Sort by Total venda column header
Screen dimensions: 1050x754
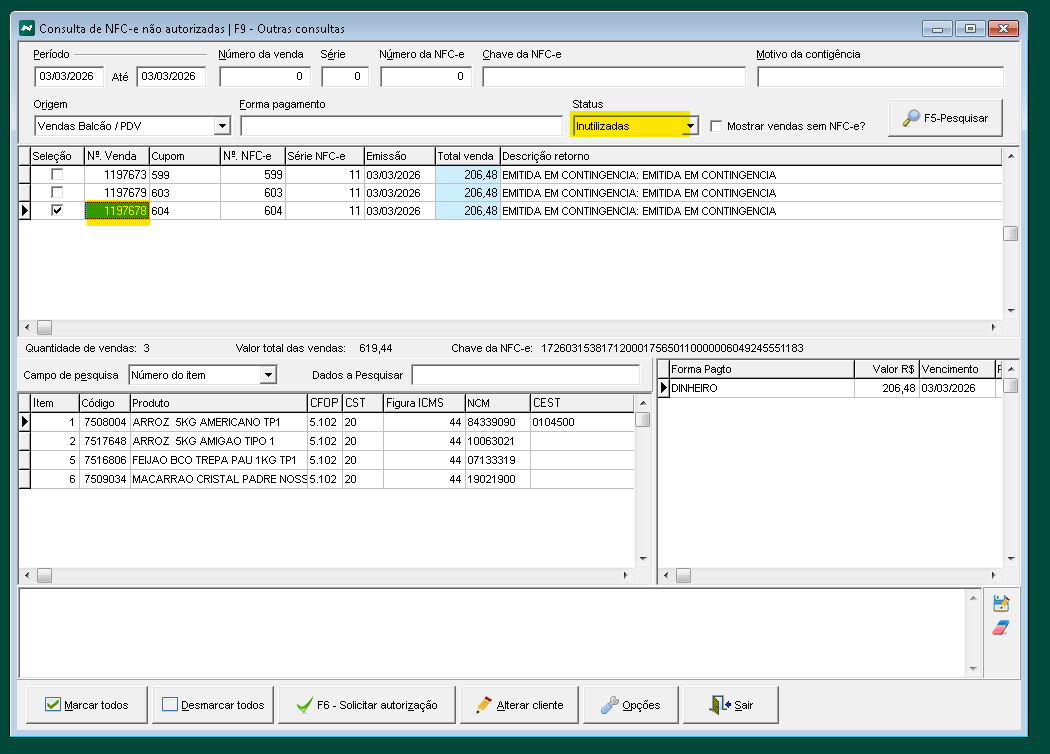[466, 156]
